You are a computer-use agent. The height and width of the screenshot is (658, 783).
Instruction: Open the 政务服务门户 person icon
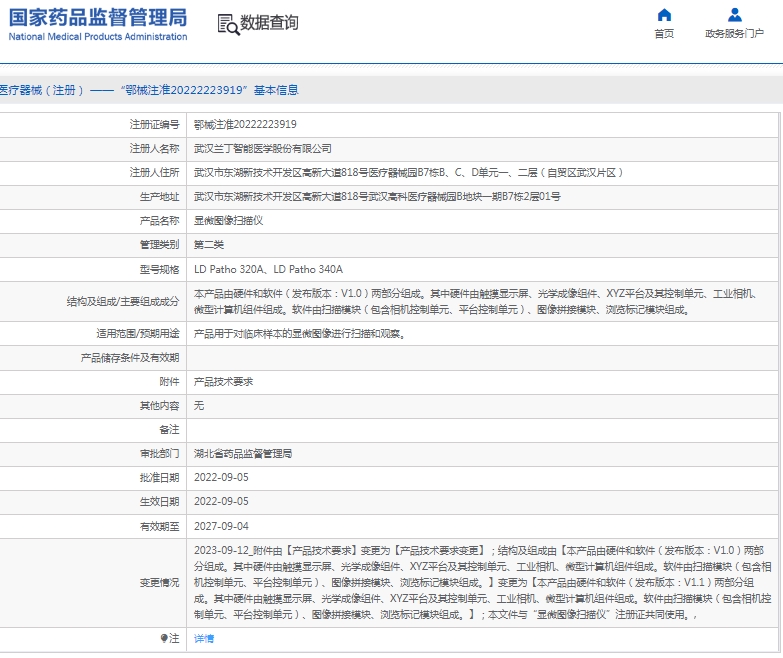tap(735, 15)
